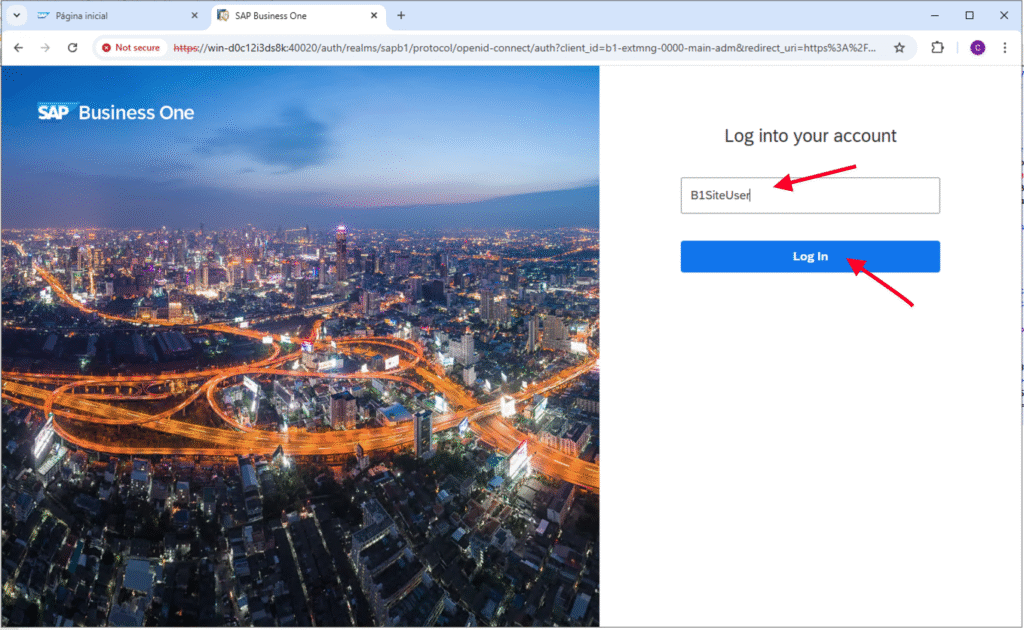Reload the SAP login page

(72, 48)
